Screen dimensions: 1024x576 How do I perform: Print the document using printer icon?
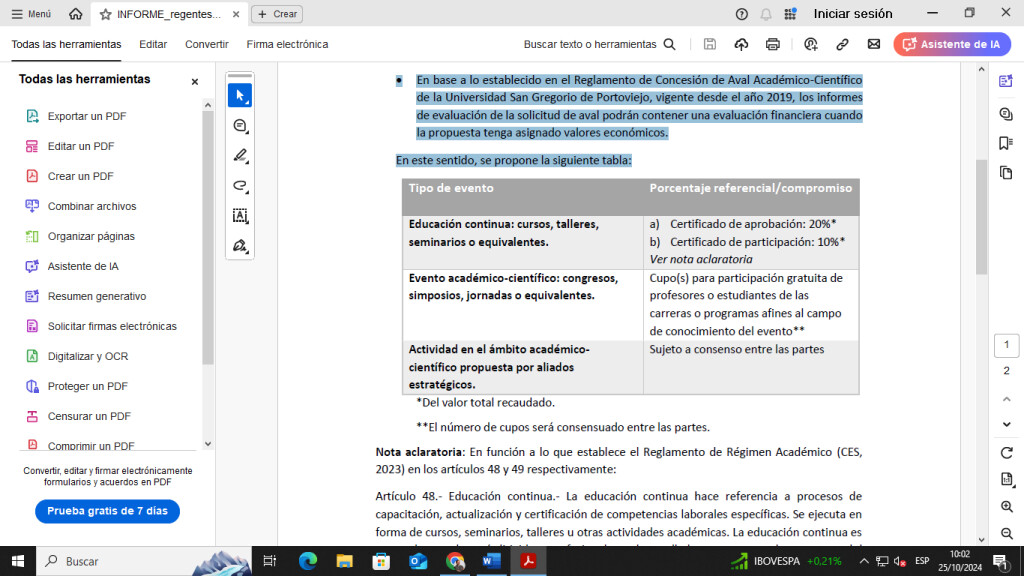click(773, 44)
